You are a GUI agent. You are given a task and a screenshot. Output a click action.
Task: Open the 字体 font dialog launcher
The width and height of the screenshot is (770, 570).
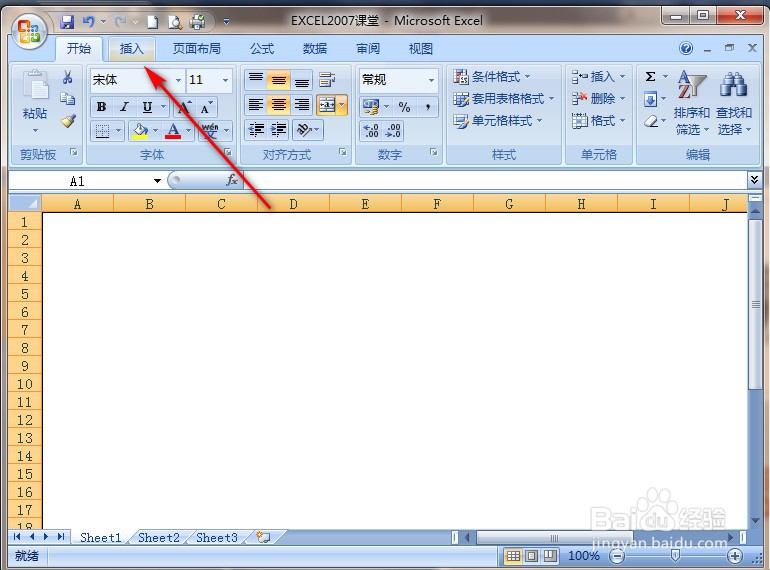point(228,153)
